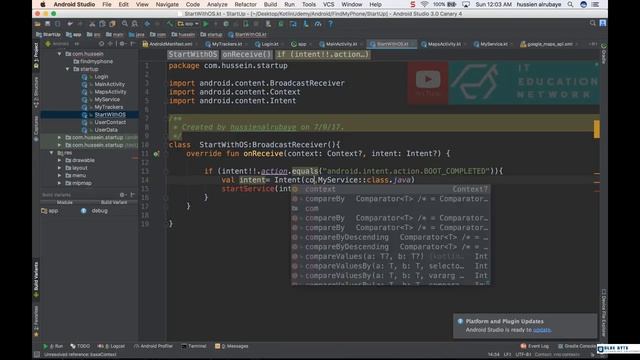Viewport: 640px width, 360px height.
Task: Click onReceive() breadcrumb in editor
Action: point(247,54)
